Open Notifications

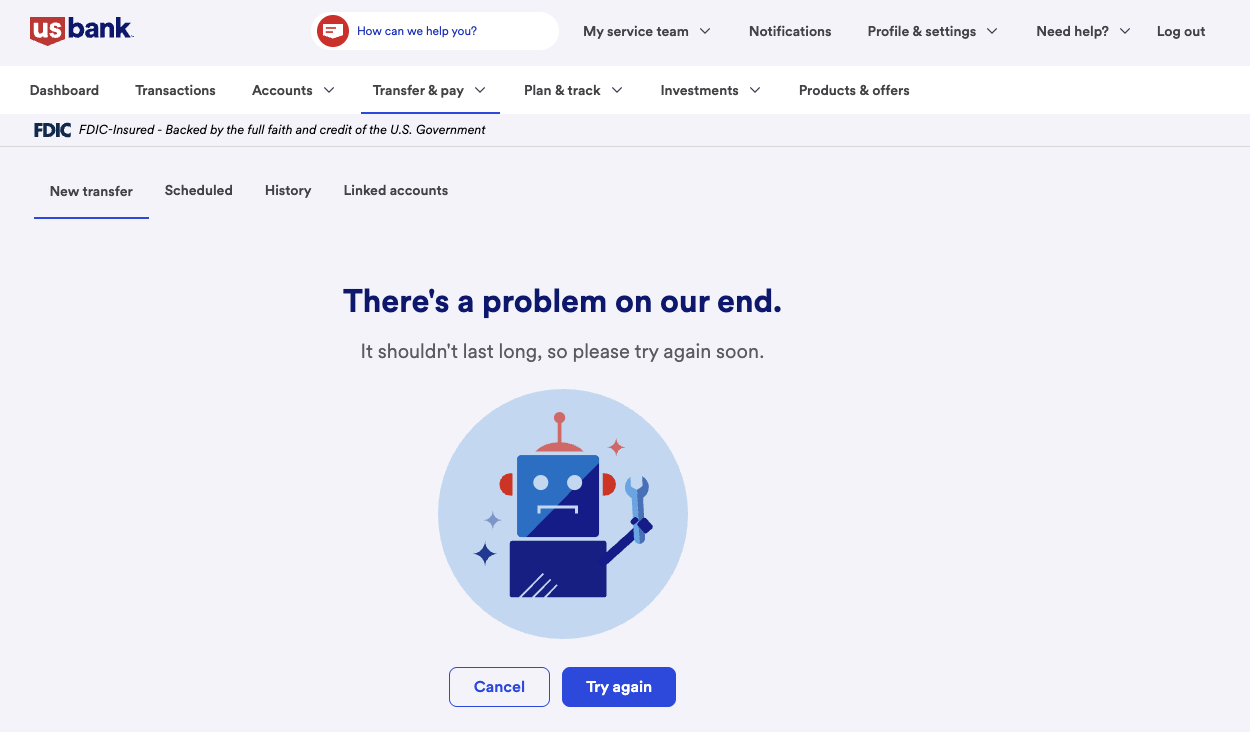[x=790, y=31]
